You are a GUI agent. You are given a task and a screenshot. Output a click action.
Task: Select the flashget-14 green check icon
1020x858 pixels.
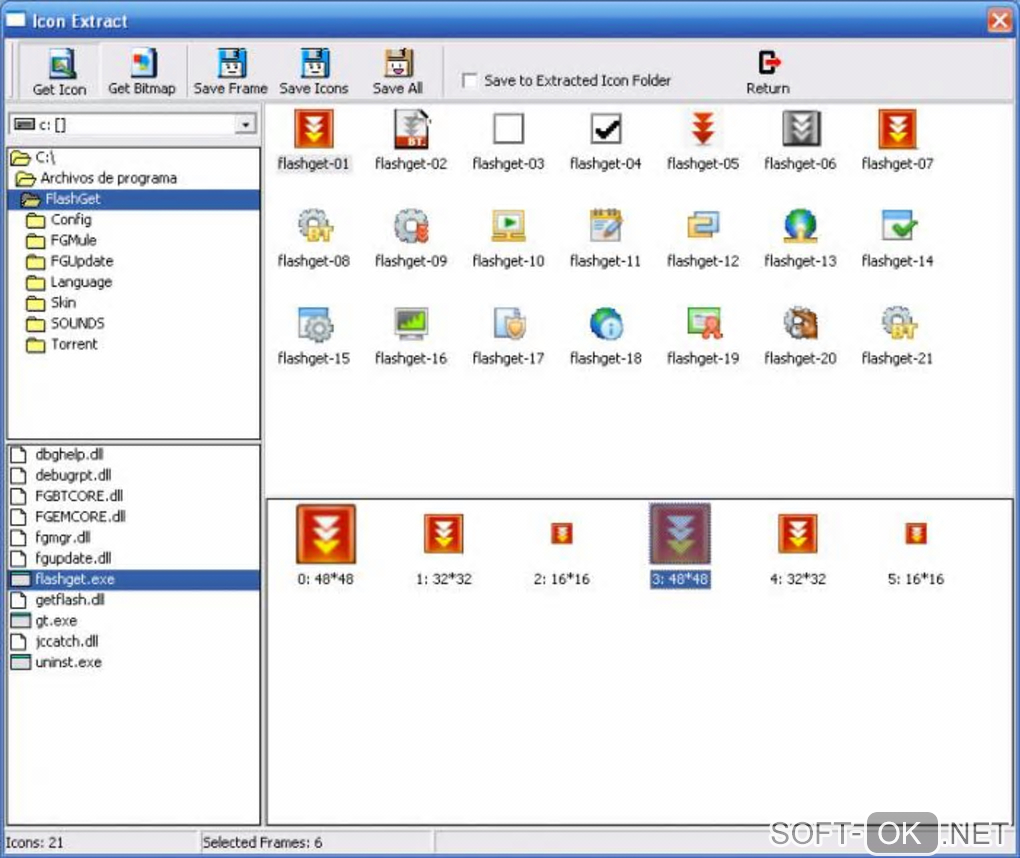897,237
